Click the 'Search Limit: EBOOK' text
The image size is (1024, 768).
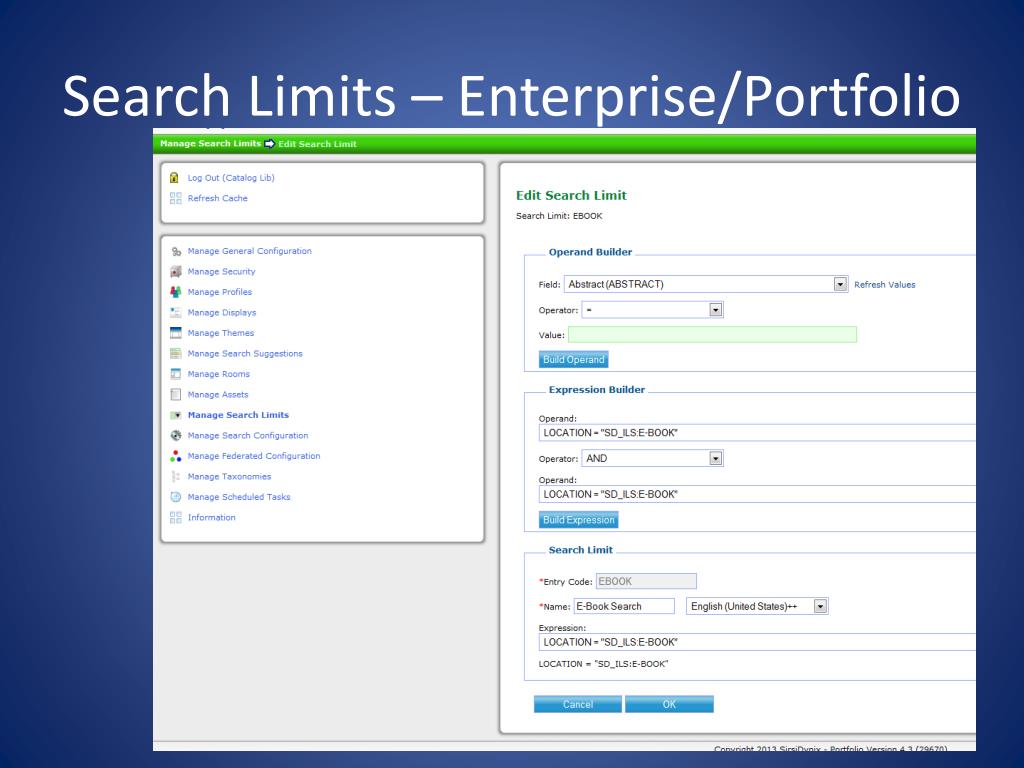(x=559, y=216)
